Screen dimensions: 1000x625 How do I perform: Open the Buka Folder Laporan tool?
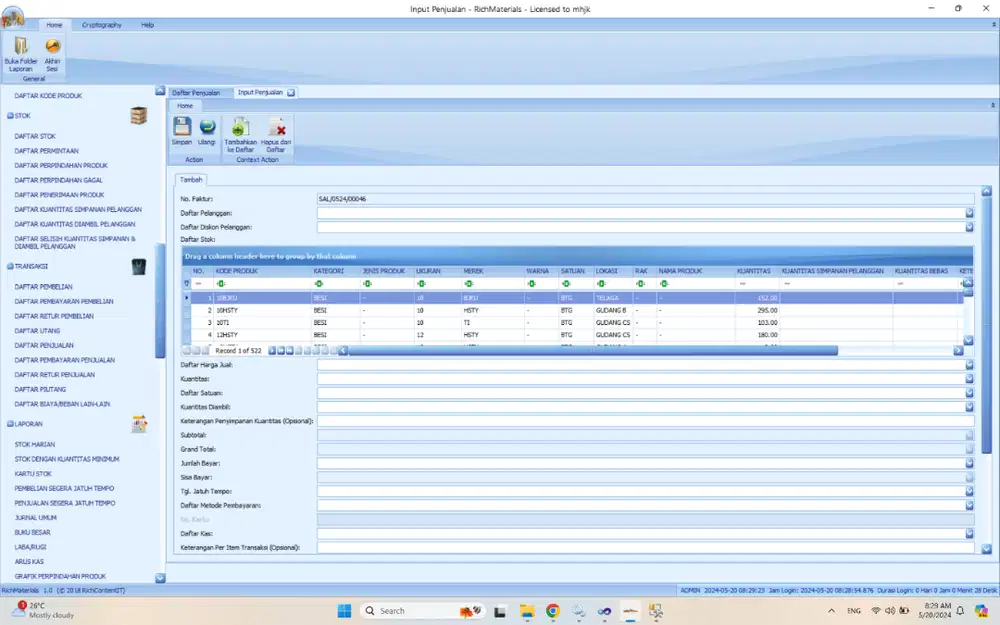[21, 54]
